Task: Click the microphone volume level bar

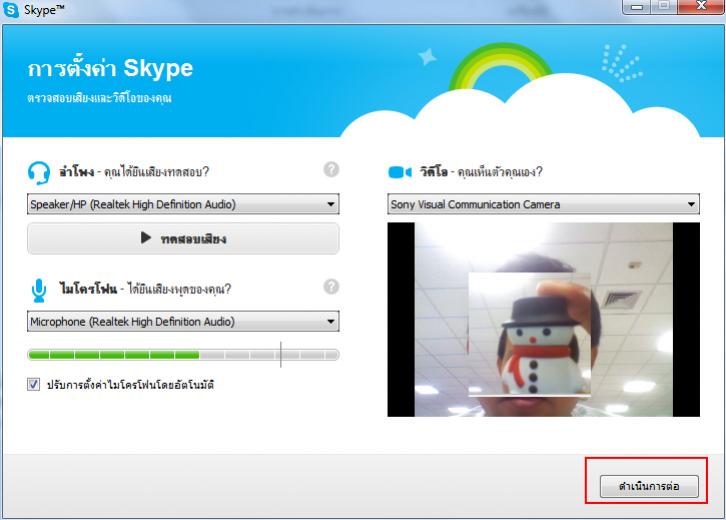Action: point(183,355)
